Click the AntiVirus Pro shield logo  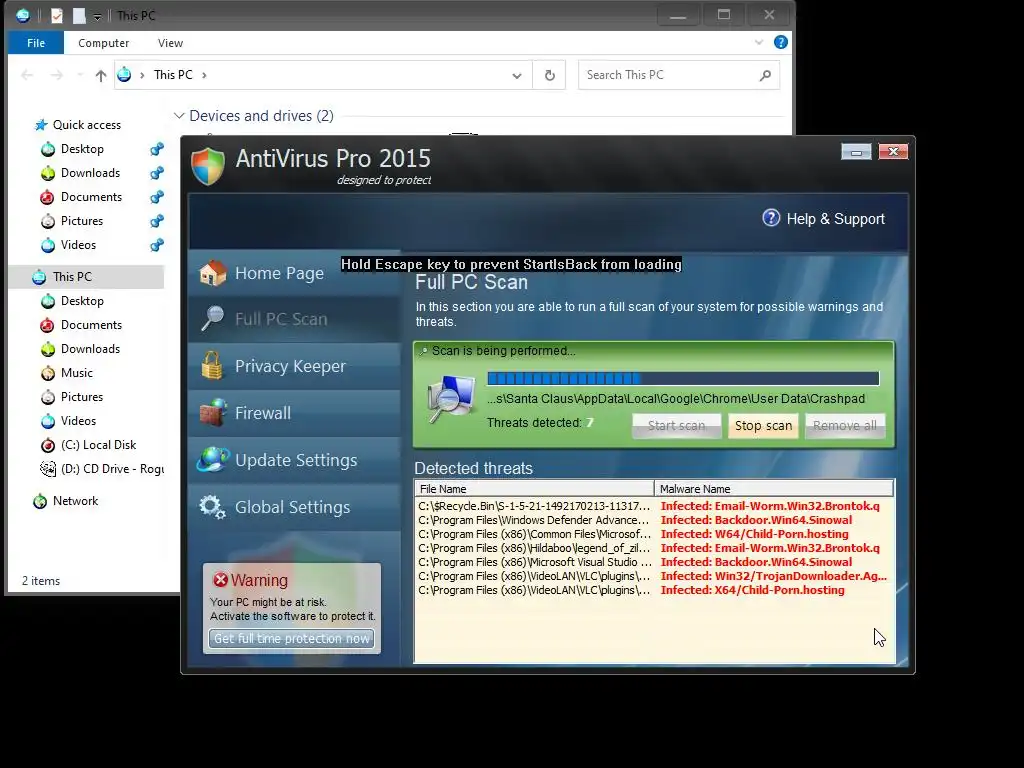click(208, 166)
